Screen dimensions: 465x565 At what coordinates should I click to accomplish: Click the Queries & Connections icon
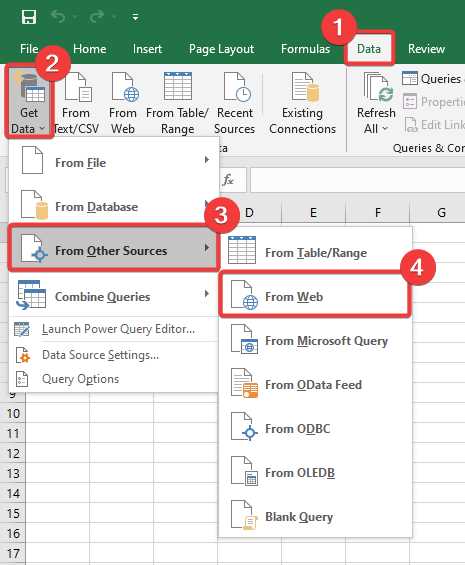[x=410, y=78]
